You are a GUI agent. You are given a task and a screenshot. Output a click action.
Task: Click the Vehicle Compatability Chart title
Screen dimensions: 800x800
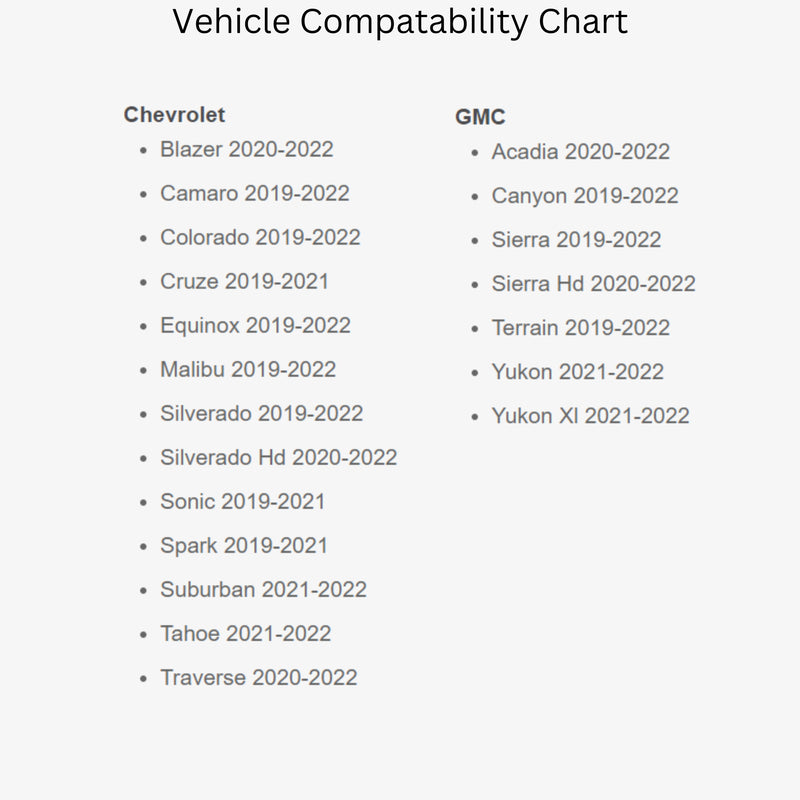400,21
